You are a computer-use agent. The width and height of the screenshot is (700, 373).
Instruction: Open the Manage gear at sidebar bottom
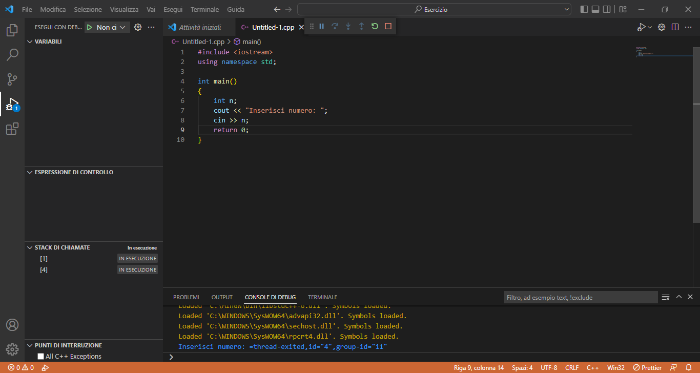click(x=12, y=349)
